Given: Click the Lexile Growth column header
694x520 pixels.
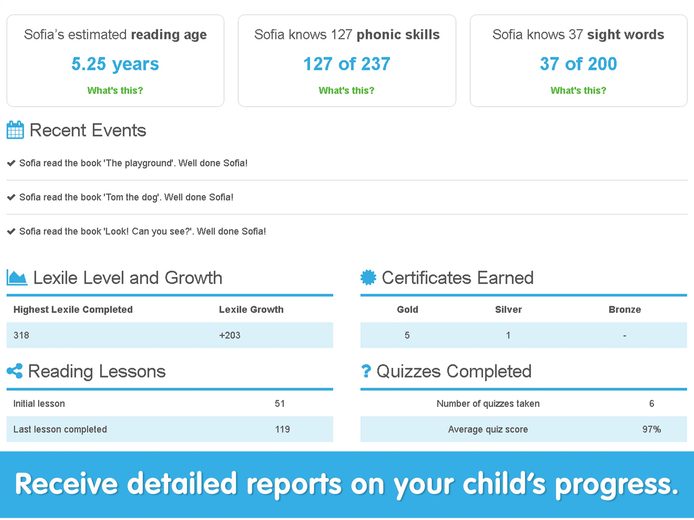Looking at the screenshot, I should pyautogui.click(x=251, y=309).
